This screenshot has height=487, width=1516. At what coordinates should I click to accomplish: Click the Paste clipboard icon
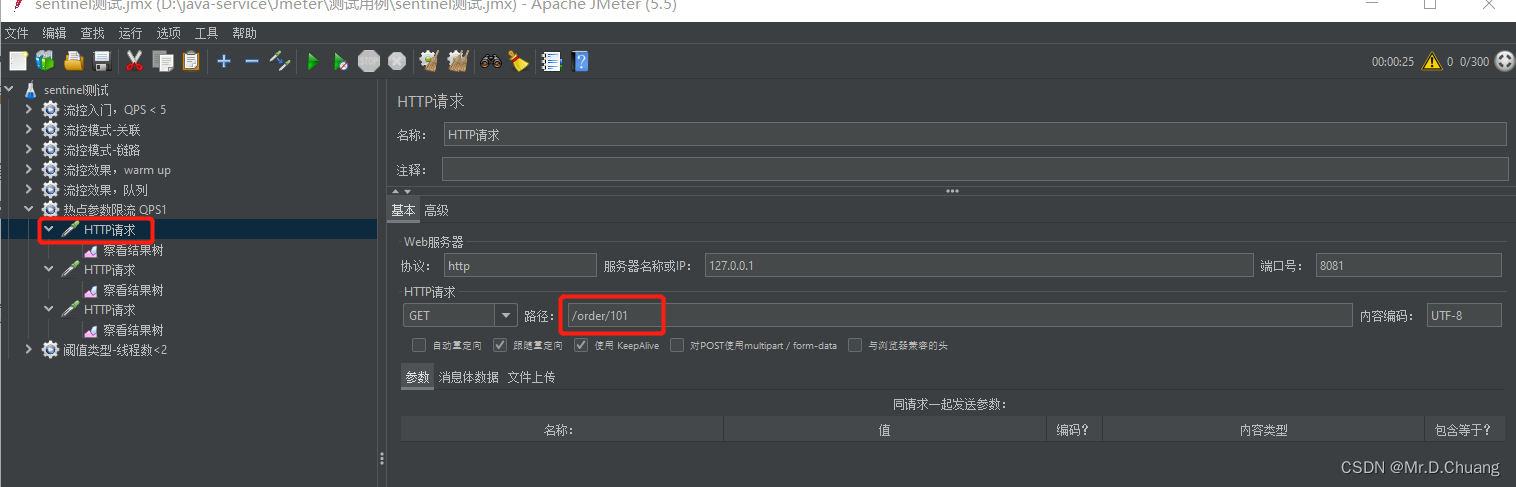[190, 61]
